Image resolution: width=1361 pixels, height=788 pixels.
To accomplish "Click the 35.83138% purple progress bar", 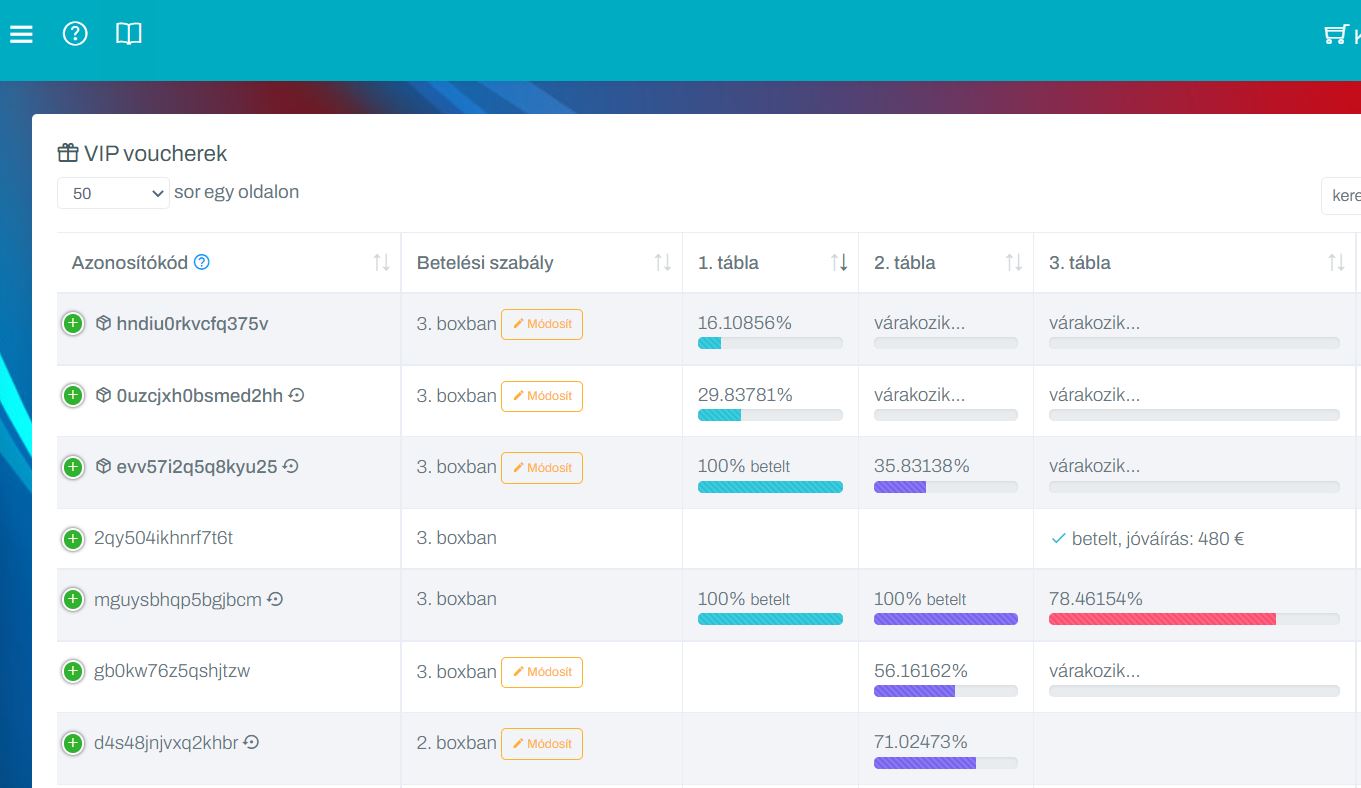I will (x=946, y=487).
